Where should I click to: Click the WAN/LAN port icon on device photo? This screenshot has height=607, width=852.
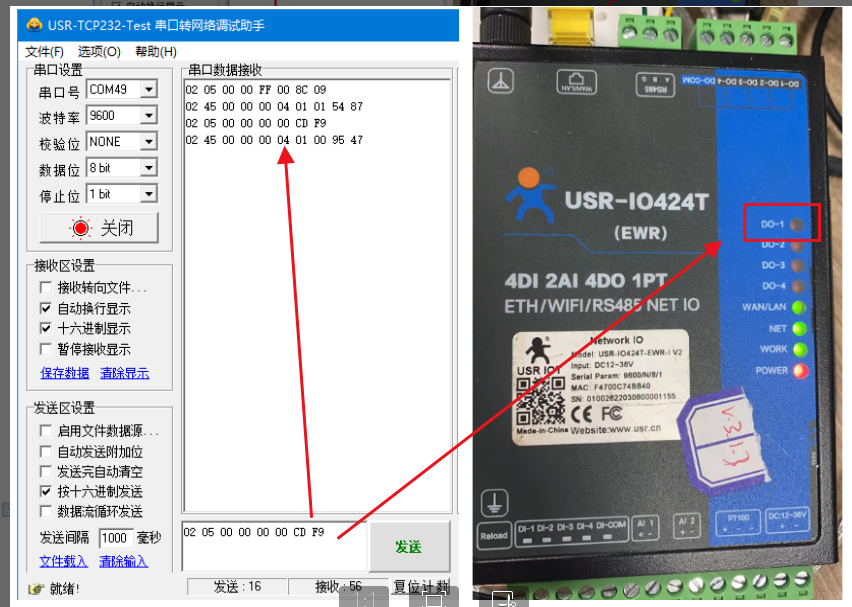click(577, 82)
